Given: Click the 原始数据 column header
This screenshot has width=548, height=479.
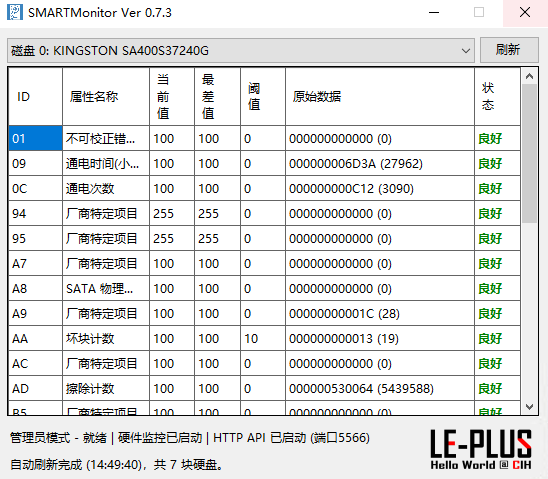Looking at the screenshot, I should [x=380, y=96].
